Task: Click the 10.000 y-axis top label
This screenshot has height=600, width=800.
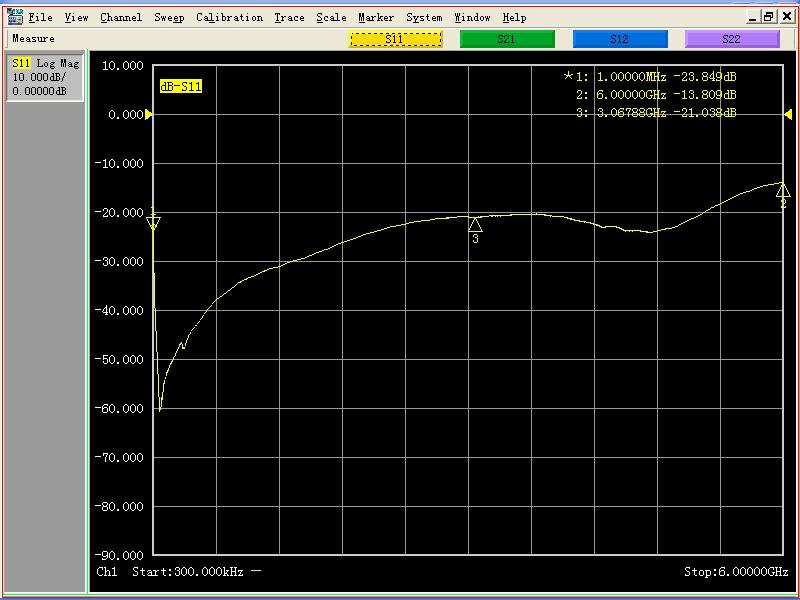Action: (x=123, y=66)
